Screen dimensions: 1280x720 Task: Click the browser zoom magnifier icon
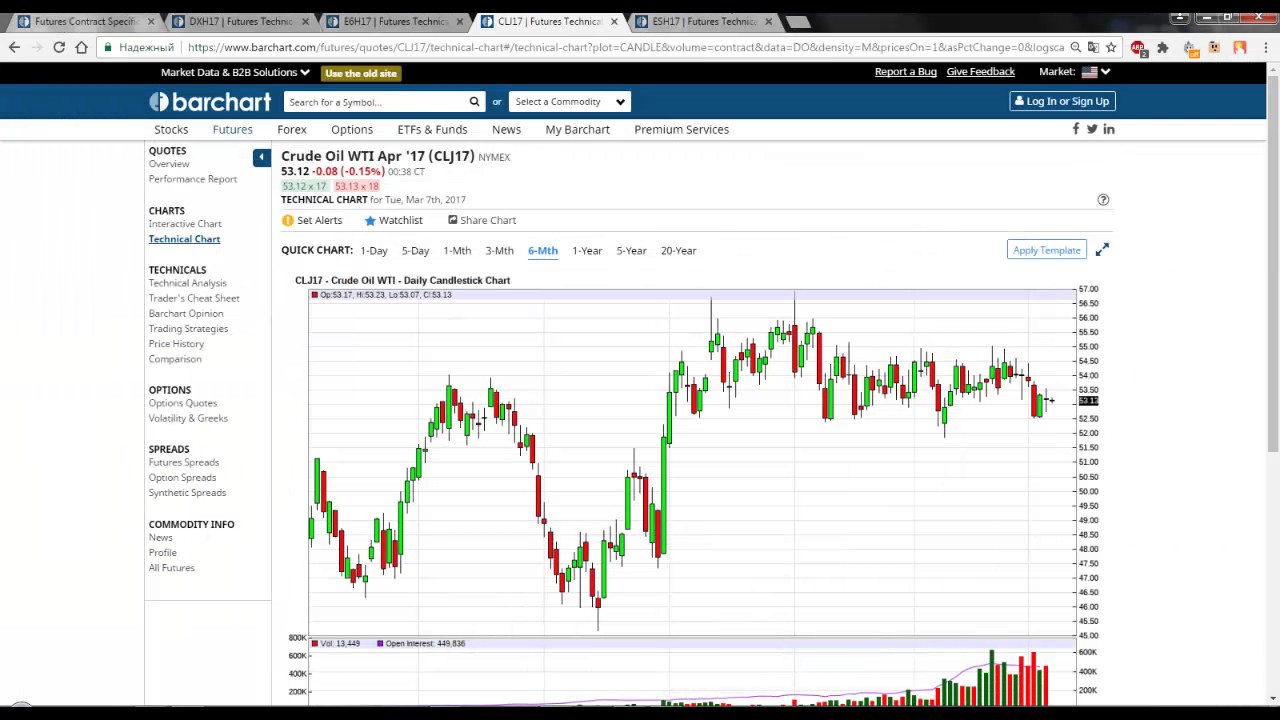pyautogui.click(x=1076, y=47)
